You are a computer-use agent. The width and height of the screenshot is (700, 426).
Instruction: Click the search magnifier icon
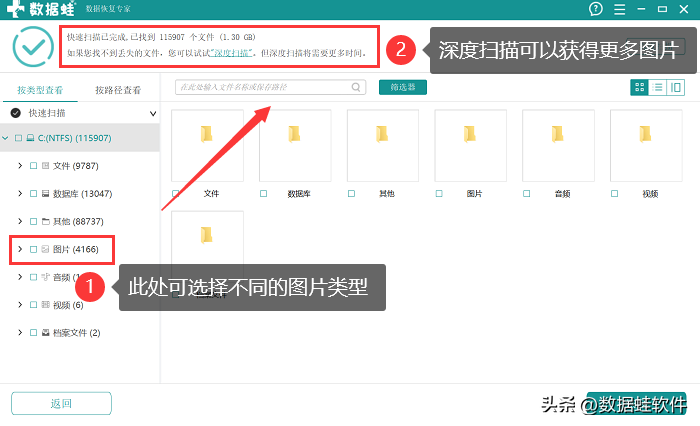(x=356, y=87)
